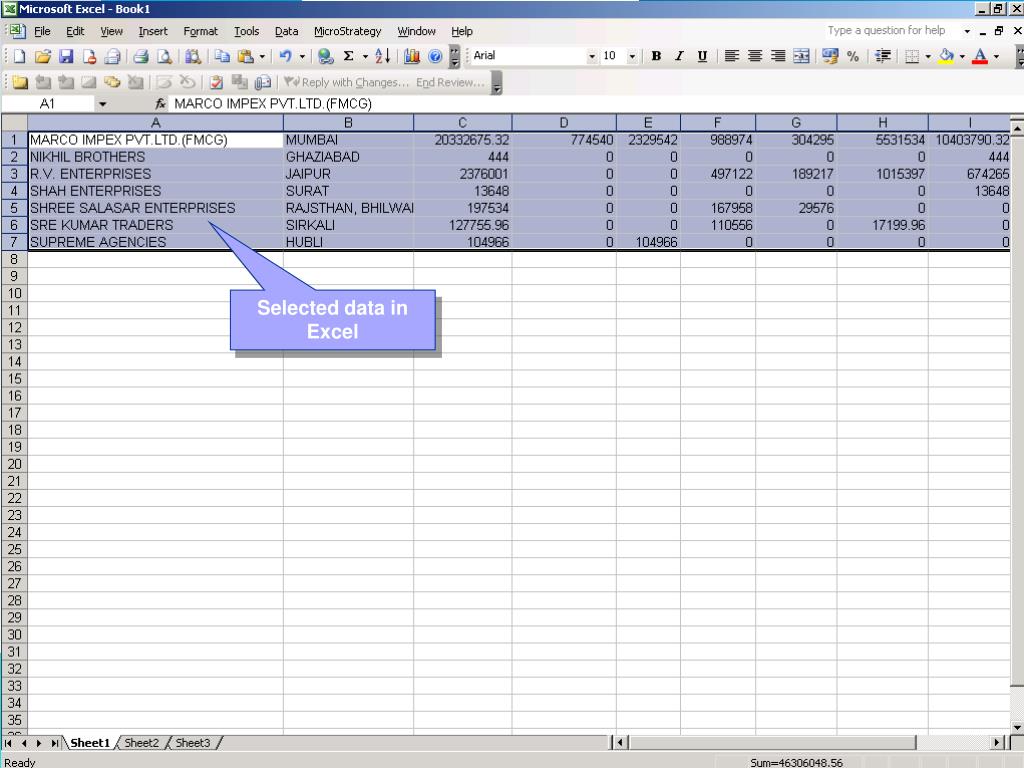Select the cell containing GHAZIABAD

pyautogui.click(x=348, y=157)
